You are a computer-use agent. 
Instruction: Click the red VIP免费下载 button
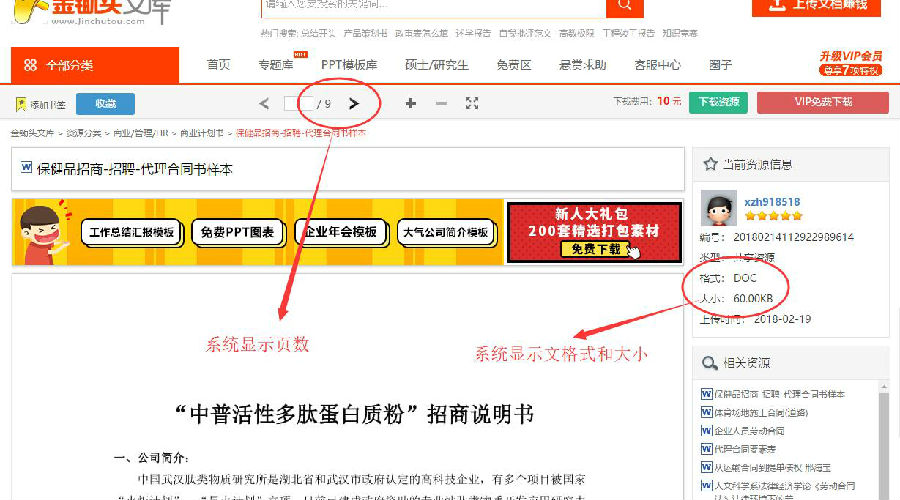(822, 102)
